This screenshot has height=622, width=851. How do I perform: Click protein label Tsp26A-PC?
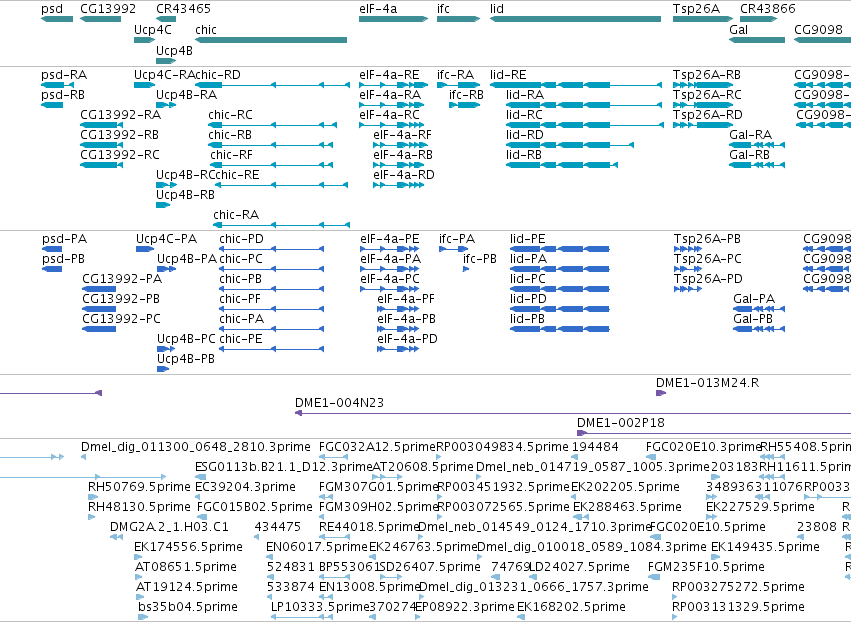click(707, 259)
